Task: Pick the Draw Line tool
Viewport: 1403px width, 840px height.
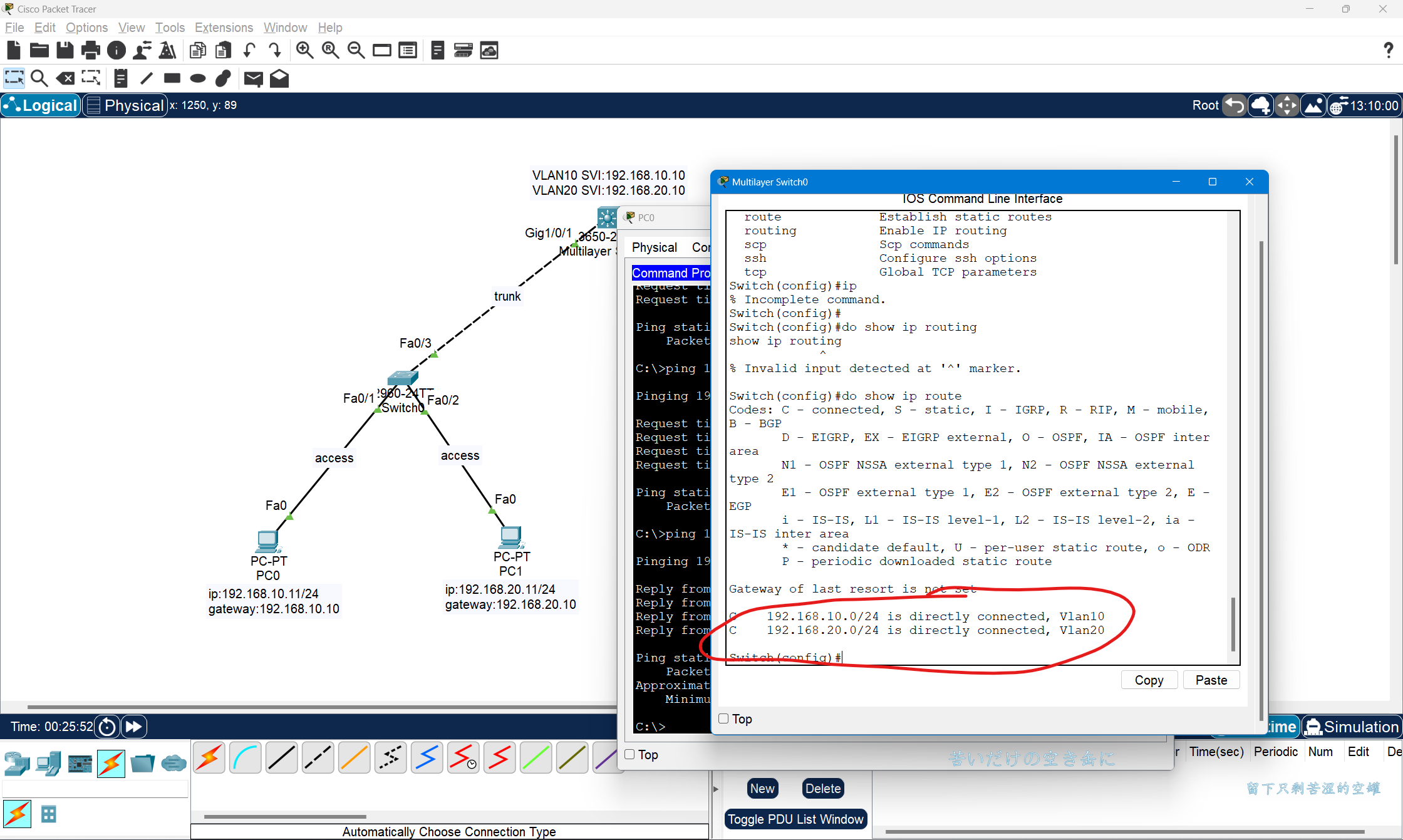Action: [x=147, y=78]
